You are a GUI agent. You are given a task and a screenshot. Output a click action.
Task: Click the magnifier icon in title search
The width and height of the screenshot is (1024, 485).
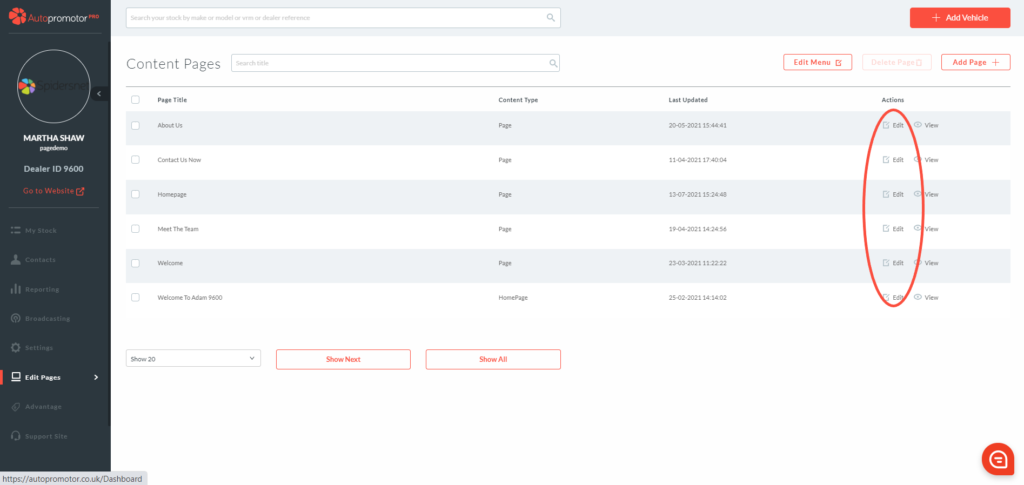click(552, 63)
